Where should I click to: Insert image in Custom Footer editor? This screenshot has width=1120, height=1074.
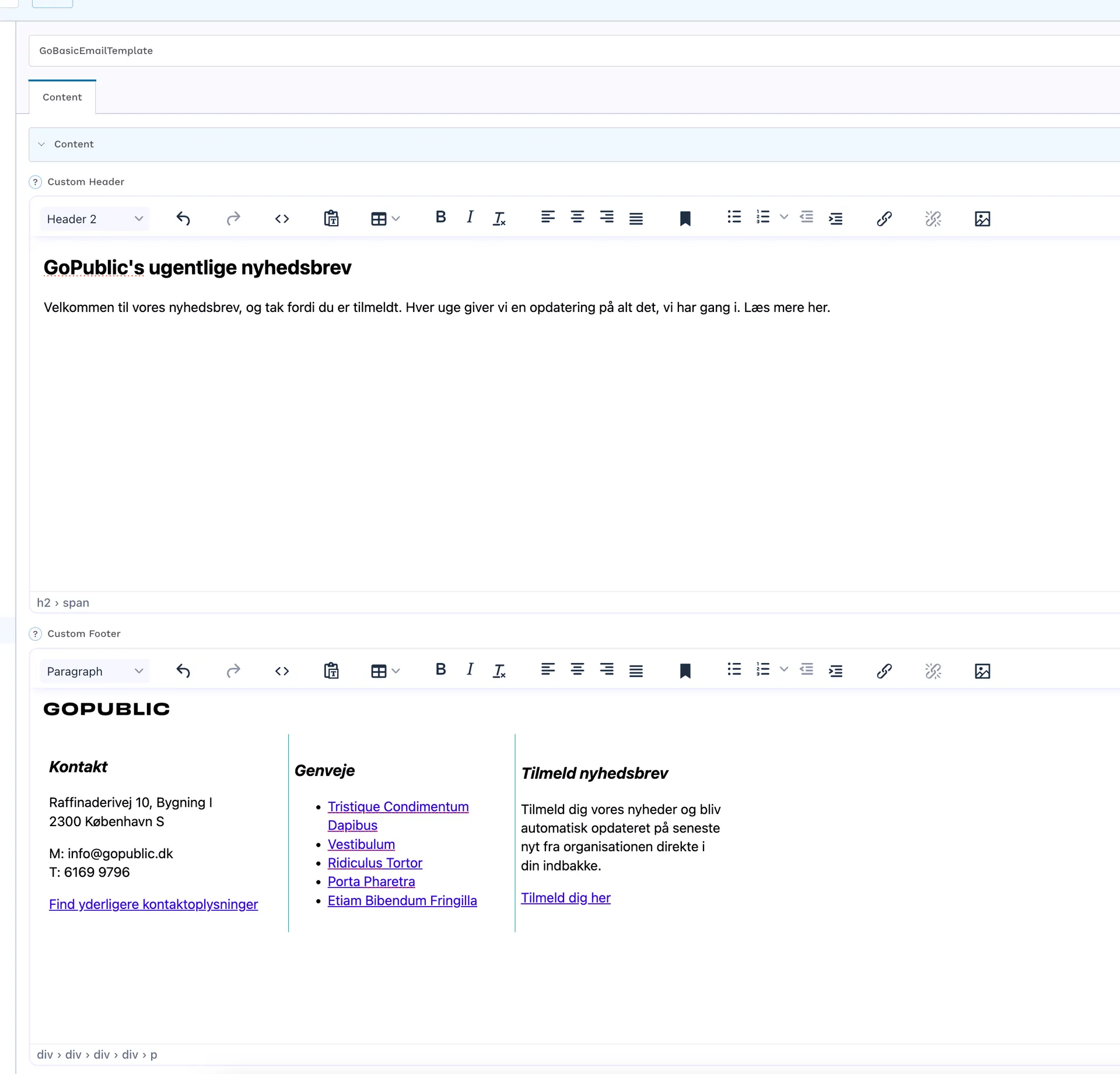[x=982, y=671]
